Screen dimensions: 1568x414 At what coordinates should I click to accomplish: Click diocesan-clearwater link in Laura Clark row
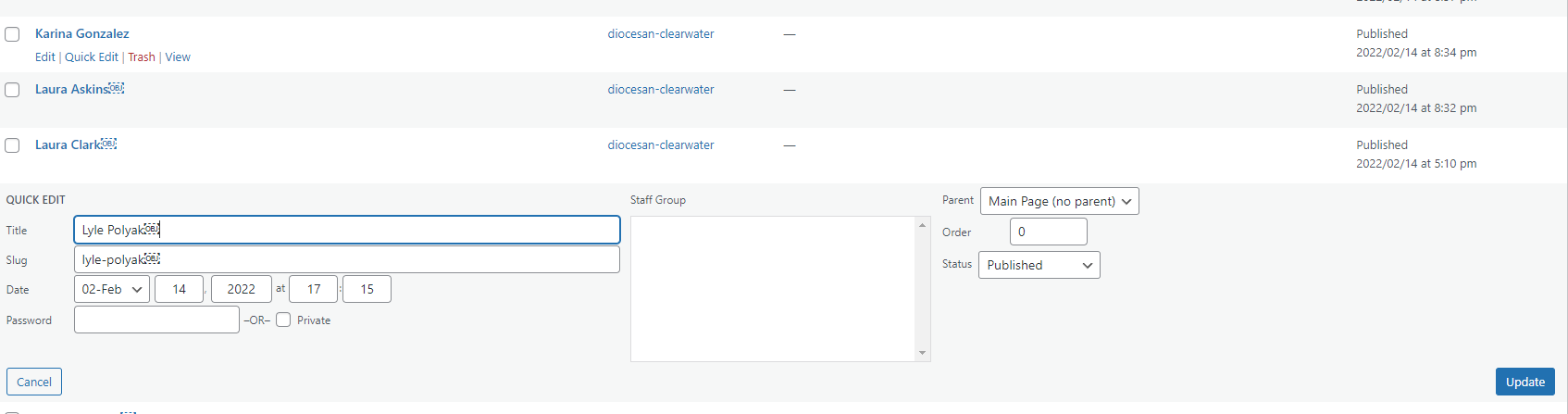coord(661,145)
